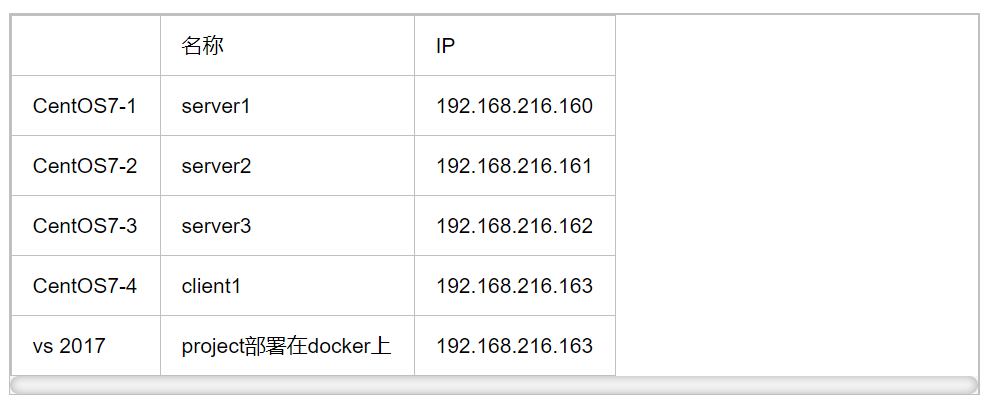Click the CentOS7-2 row label
Viewport: 994px width, 402px height.
pos(85,166)
